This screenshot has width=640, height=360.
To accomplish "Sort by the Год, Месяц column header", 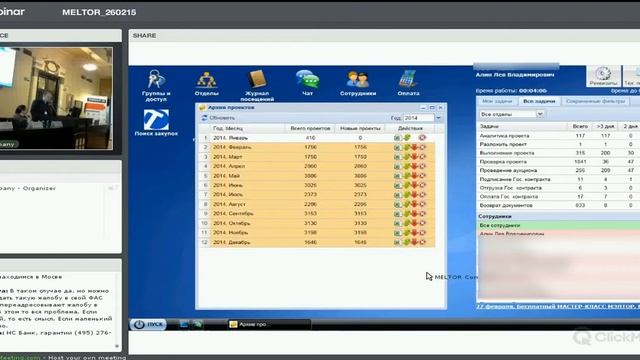I will pyautogui.click(x=247, y=128).
